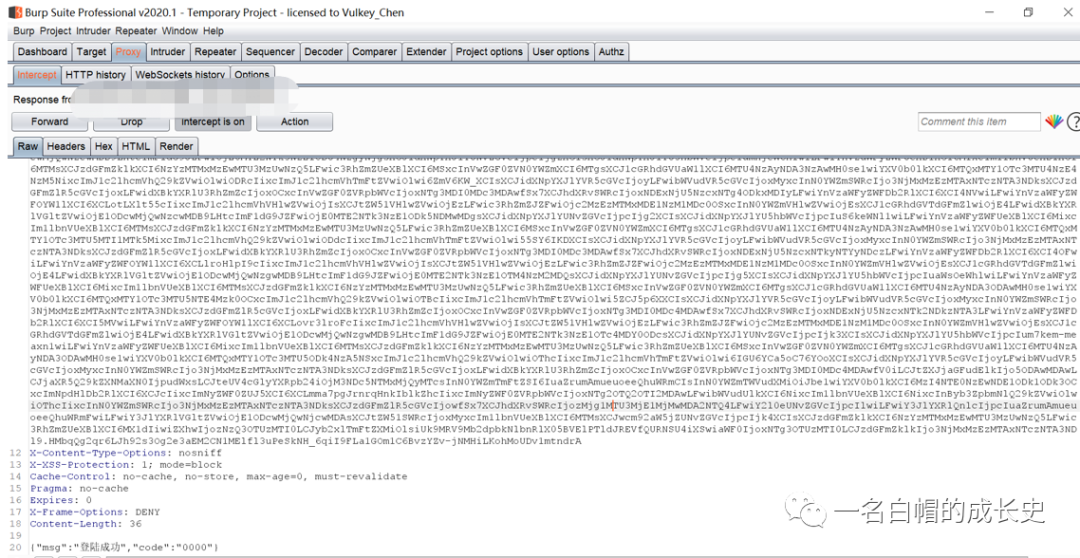Select the Raw view tab
Screen dimensions: 1080x558
pos(28,146)
